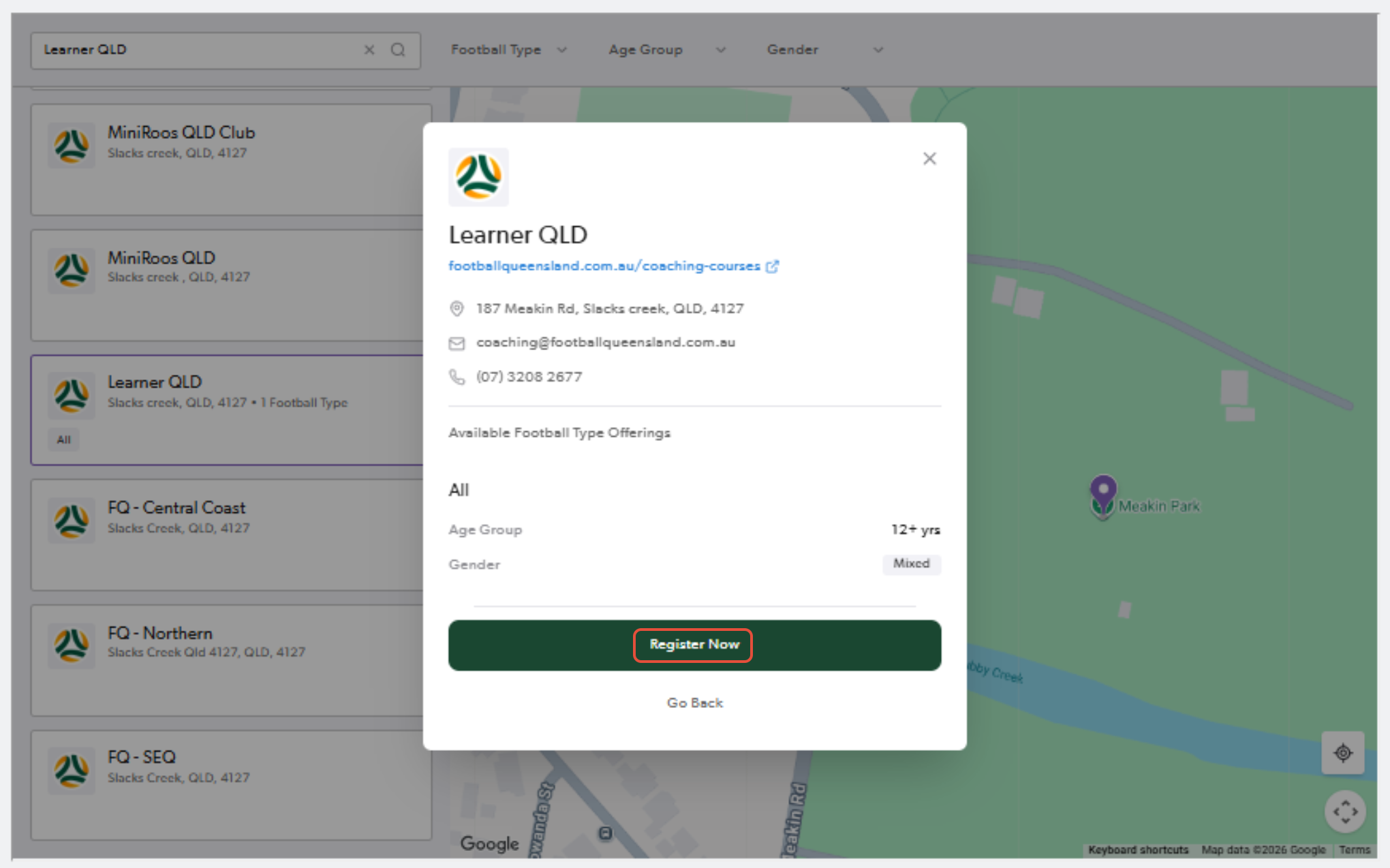
Task: Click the search magnifier icon
Action: pos(398,50)
